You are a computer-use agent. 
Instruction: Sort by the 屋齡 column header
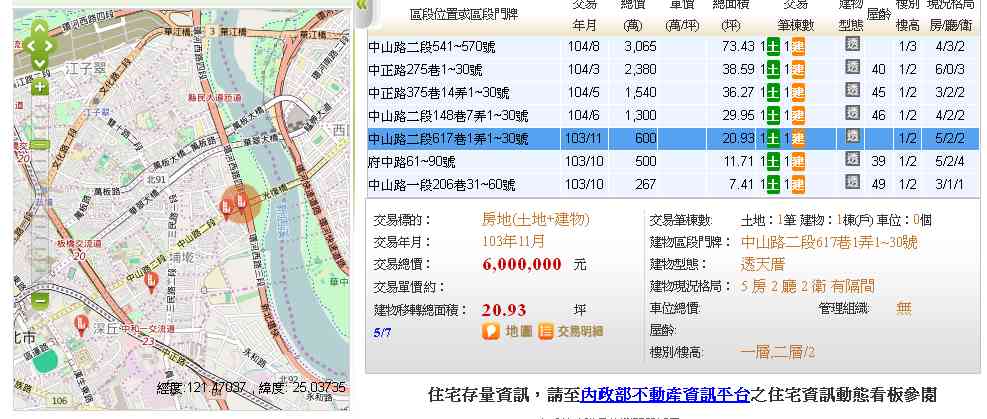click(x=879, y=14)
